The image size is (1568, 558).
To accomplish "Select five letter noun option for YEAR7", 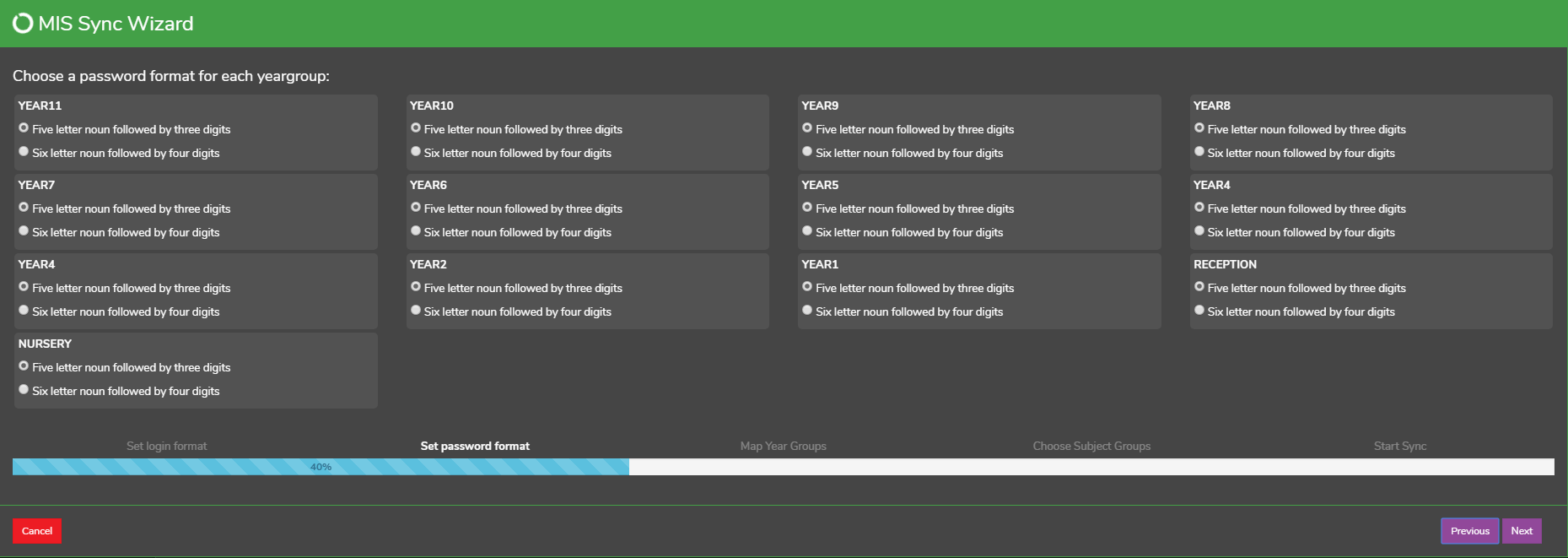I will click(24, 208).
